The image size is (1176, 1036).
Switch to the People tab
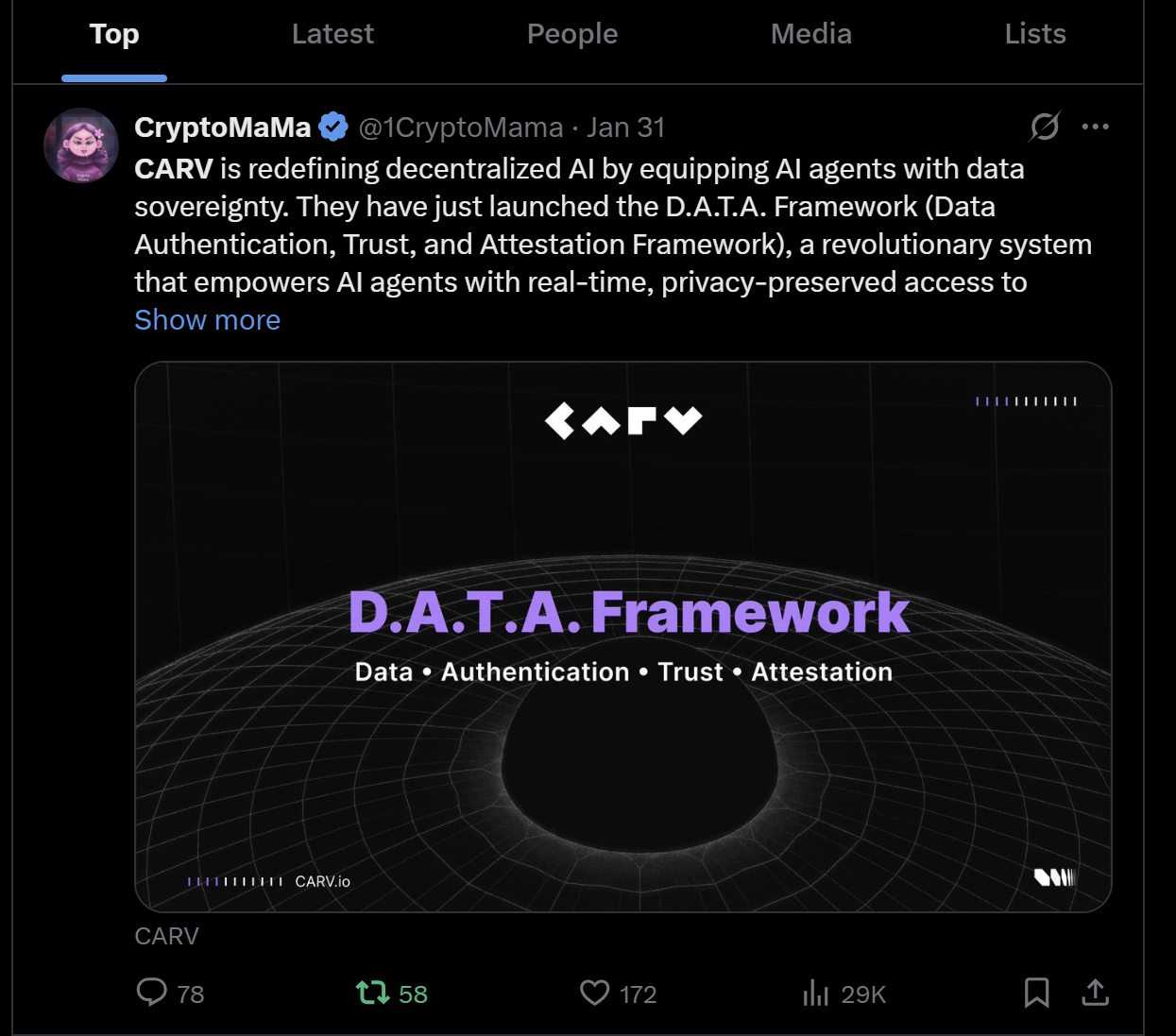pyautogui.click(x=572, y=34)
